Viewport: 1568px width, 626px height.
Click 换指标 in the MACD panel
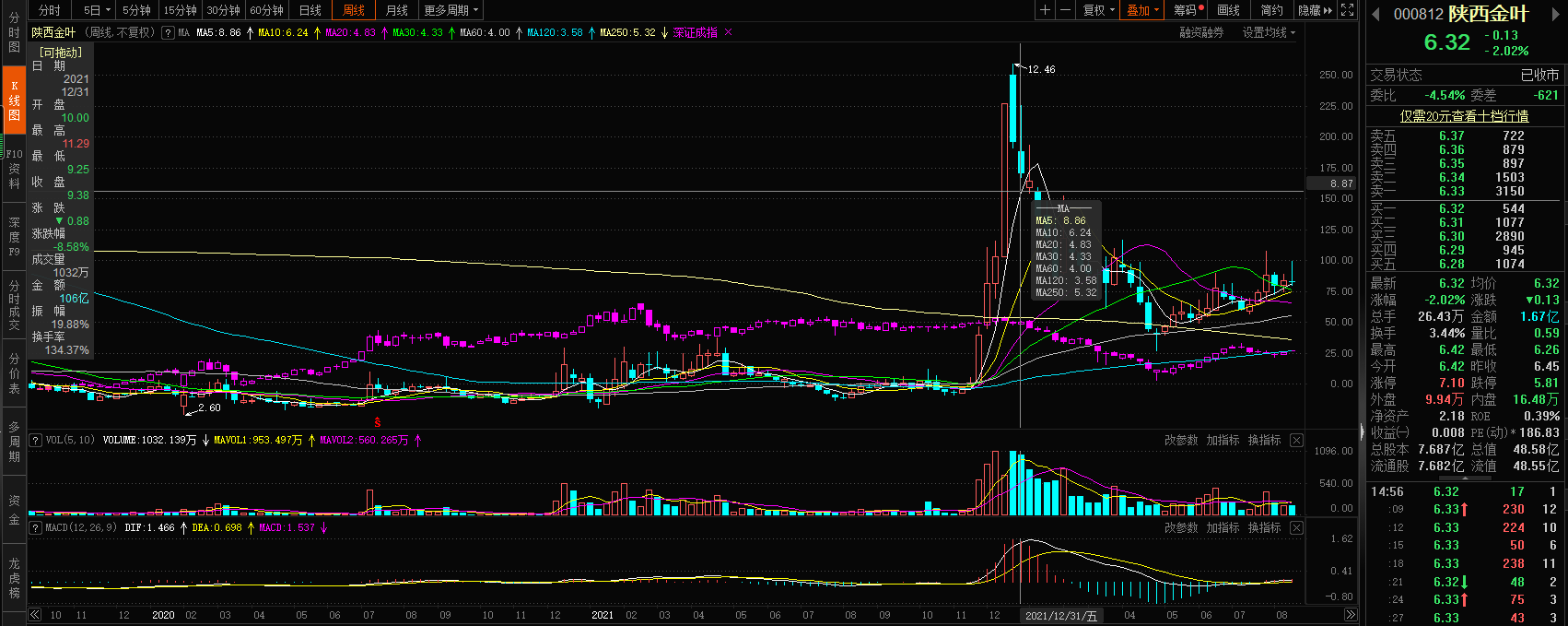coord(1264,528)
